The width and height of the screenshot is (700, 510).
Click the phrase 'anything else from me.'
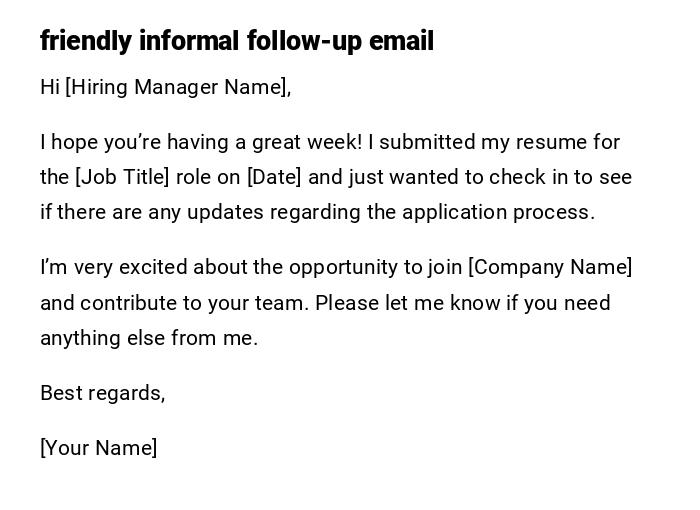click(149, 338)
